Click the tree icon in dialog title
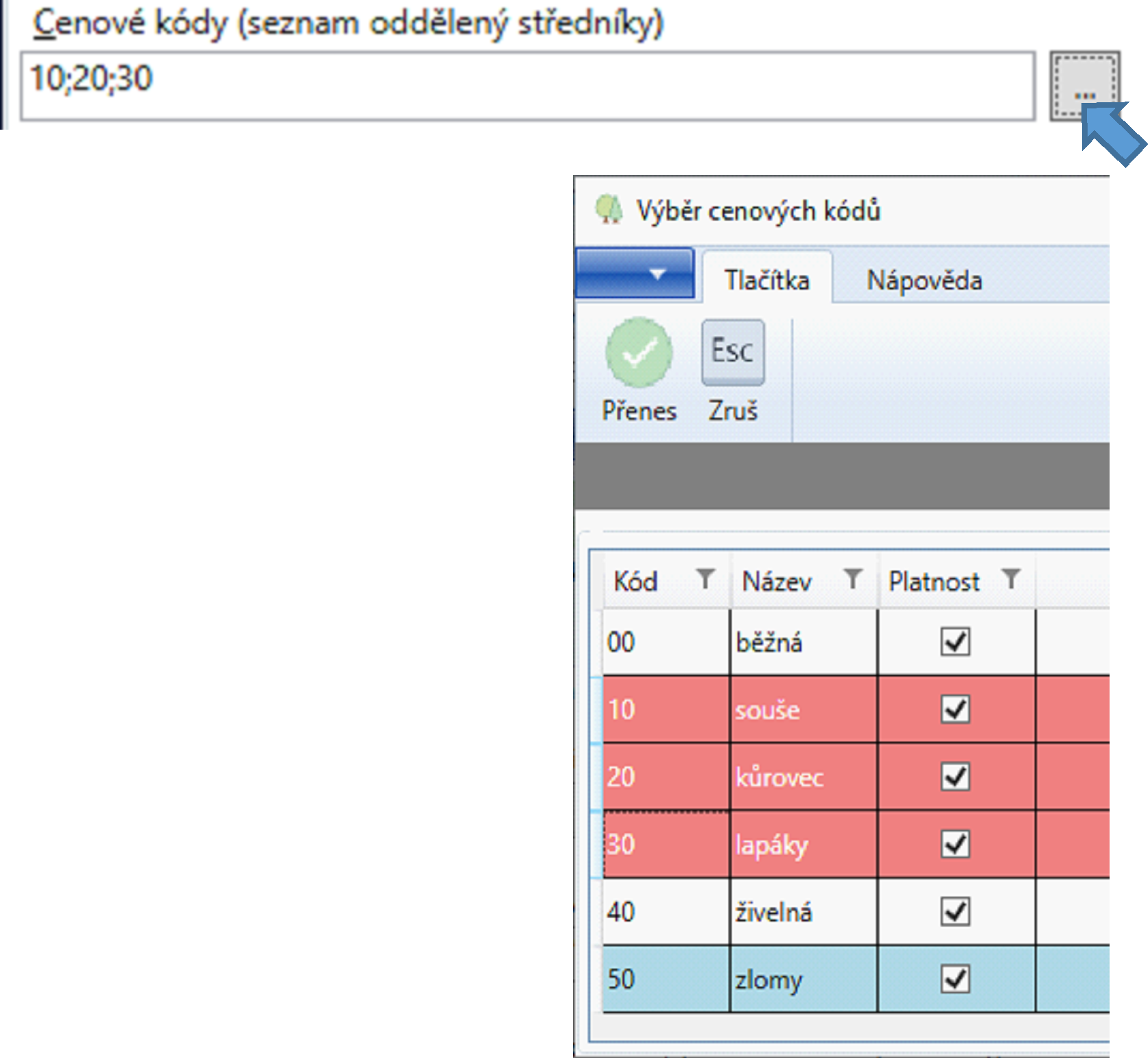1148x1058 pixels. tap(609, 210)
